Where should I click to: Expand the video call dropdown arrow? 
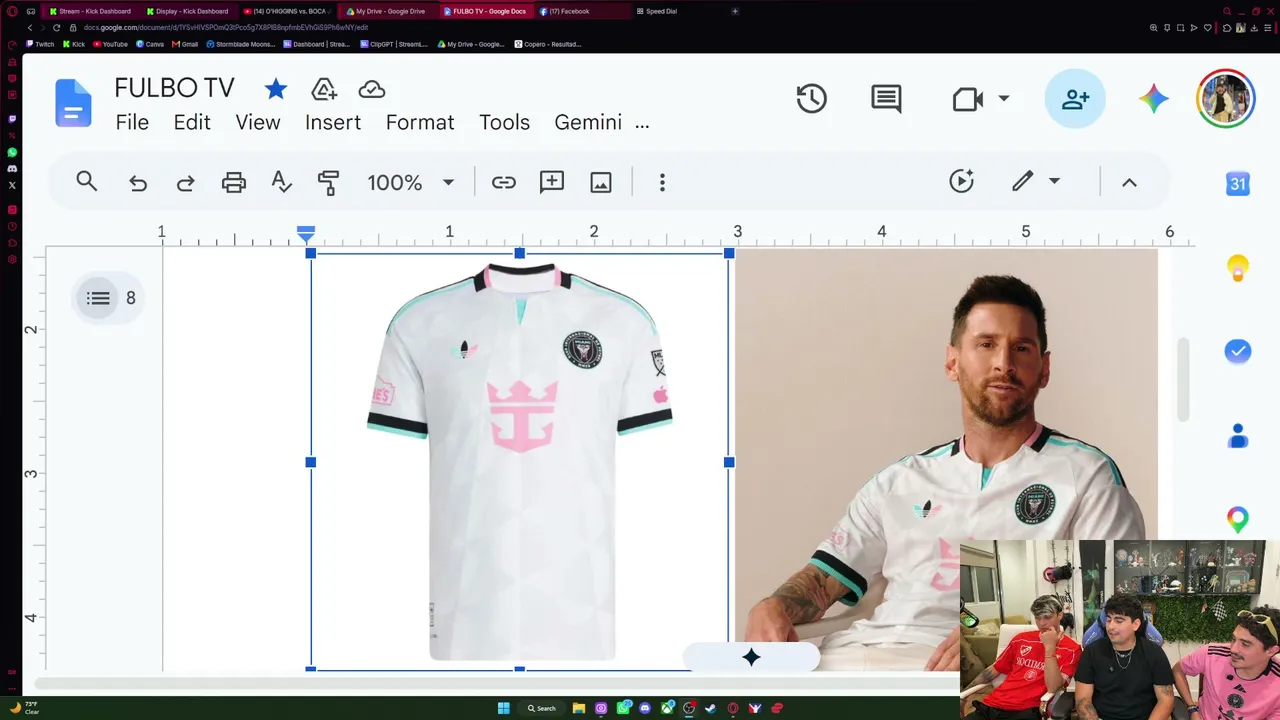click(1004, 99)
